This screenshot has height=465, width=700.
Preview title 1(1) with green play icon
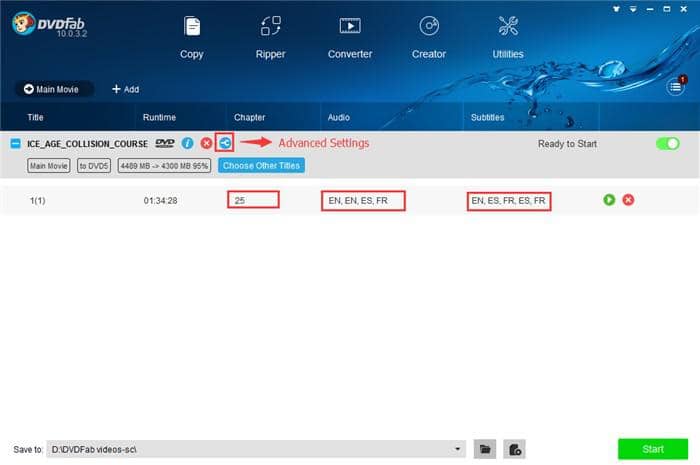pyautogui.click(x=609, y=200)
